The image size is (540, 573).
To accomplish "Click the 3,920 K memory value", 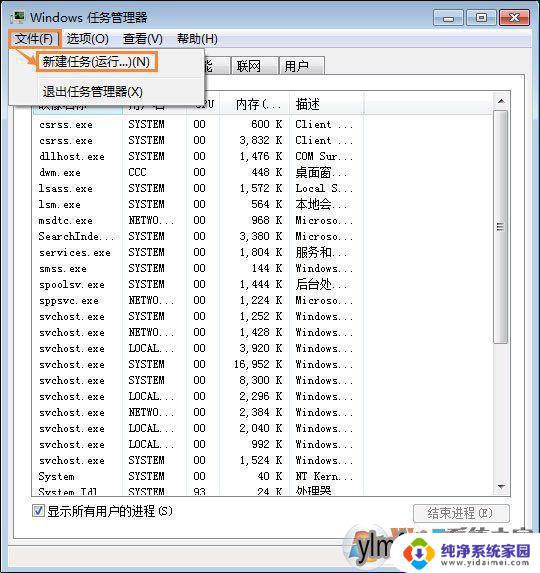I will [x=261, y=348].
